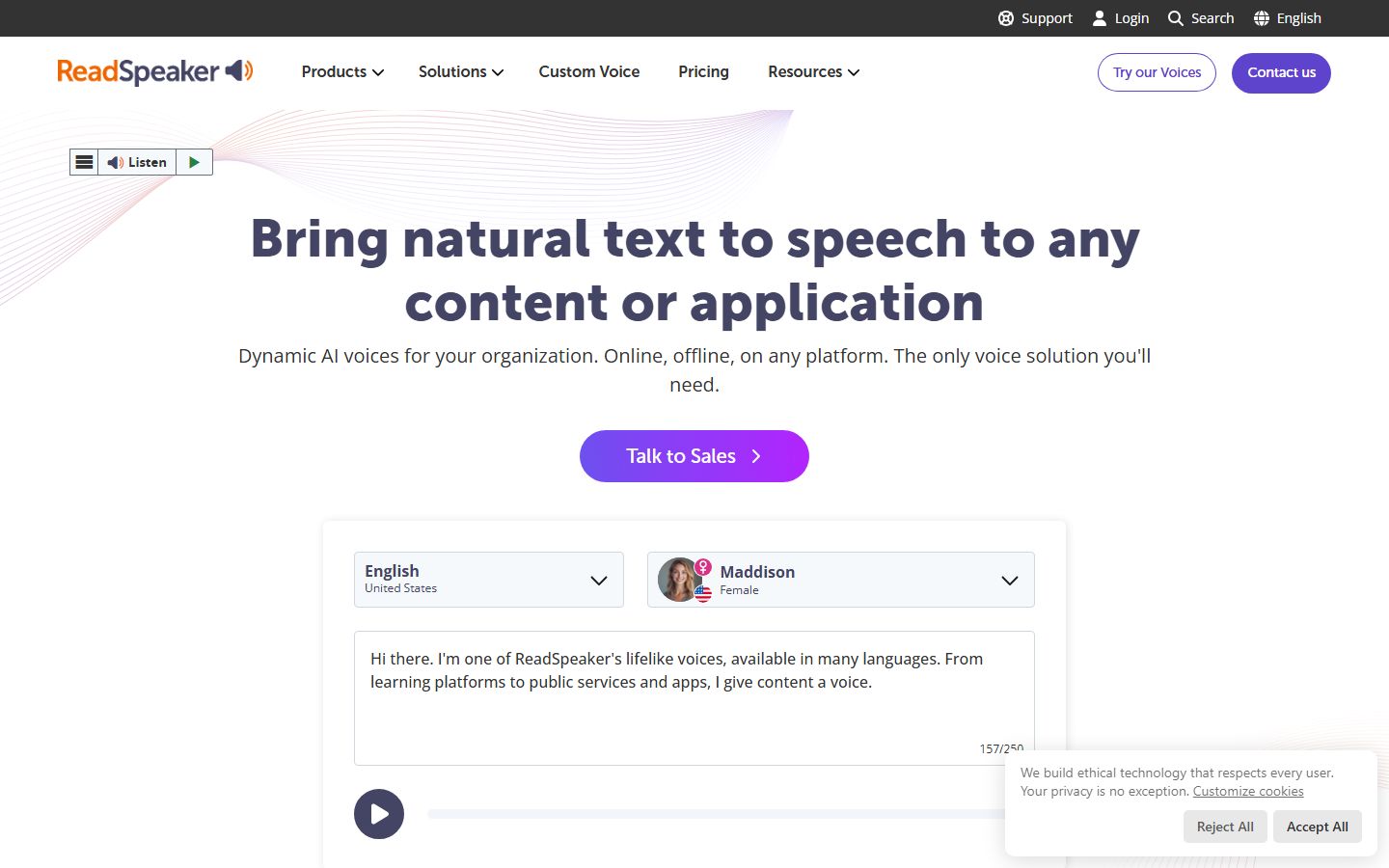Reject all cookies
This screenshot has width=1389, height=868.
(1225, 827)
